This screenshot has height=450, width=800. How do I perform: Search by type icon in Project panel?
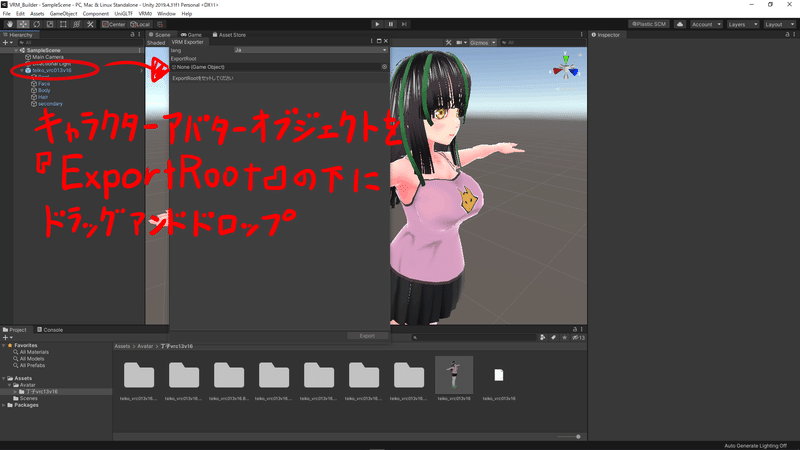pos(542,337)
